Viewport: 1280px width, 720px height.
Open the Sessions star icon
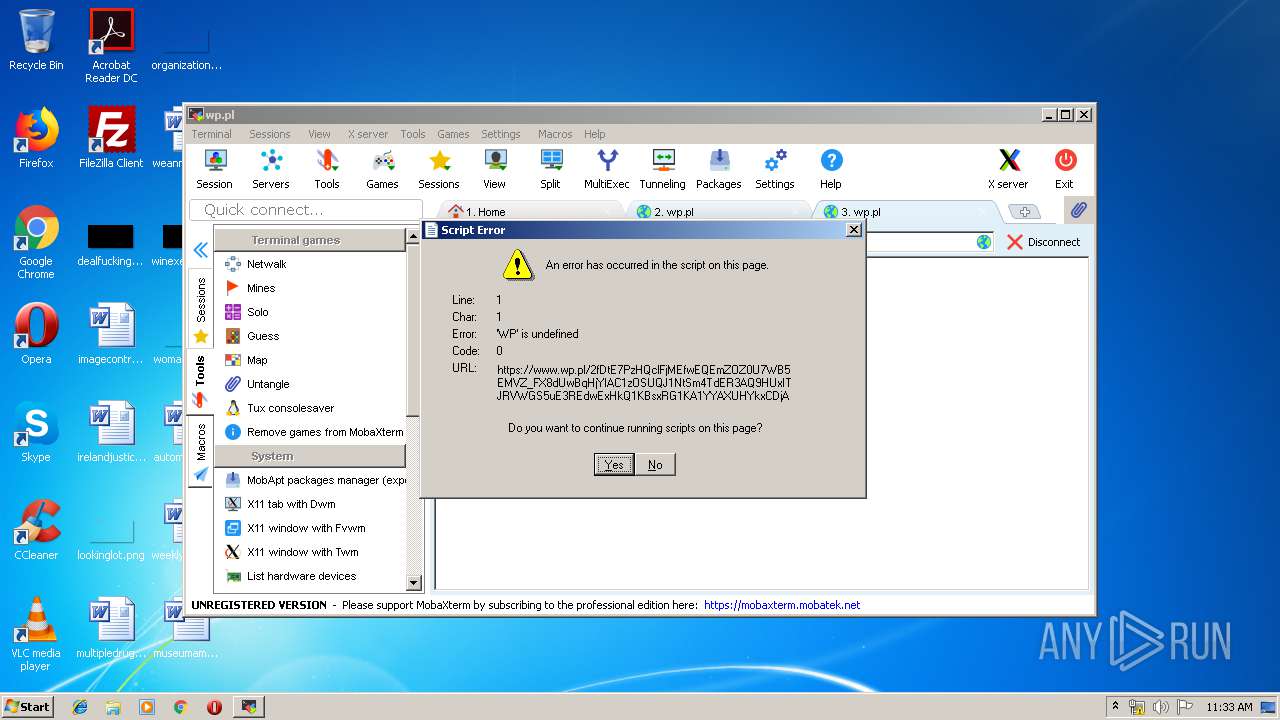click(x=439, y=169)
